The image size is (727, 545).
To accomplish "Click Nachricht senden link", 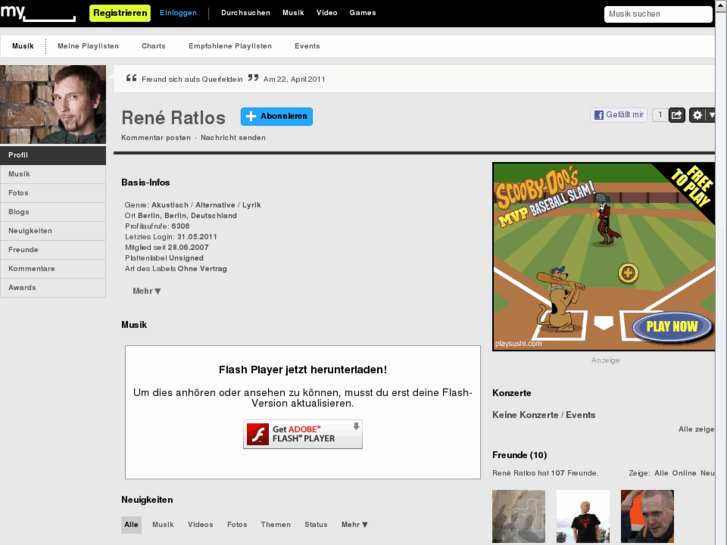I will click(233, 138).
